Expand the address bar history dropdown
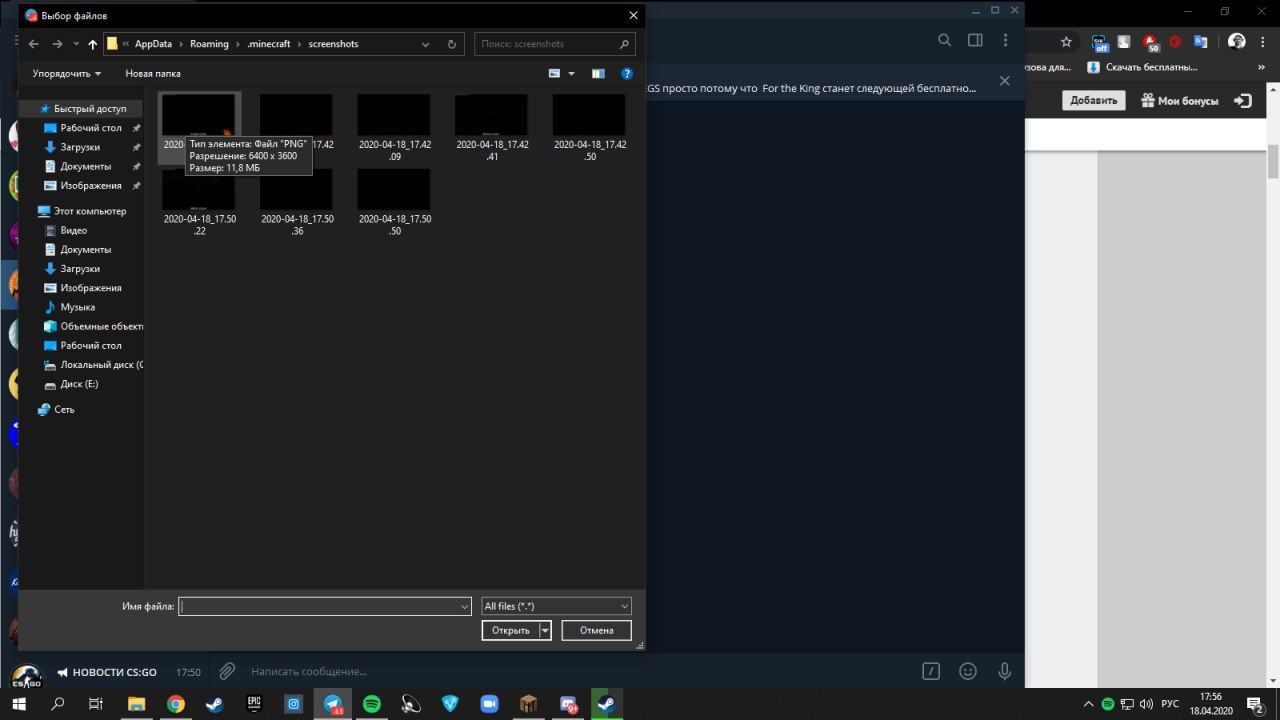The width and height of the screenshot is (1280, 720). click(x=426, y=44)
